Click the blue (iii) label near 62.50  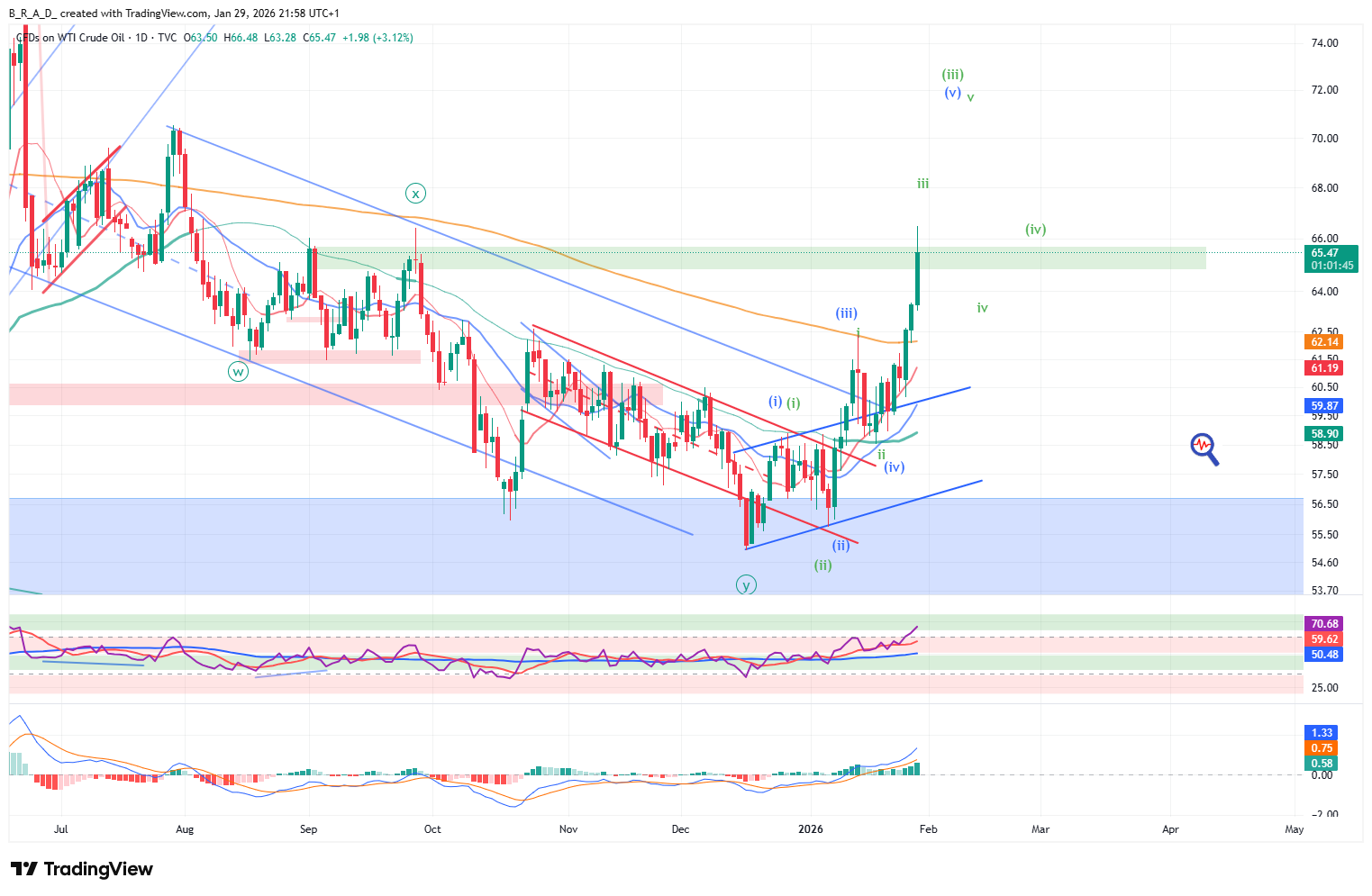coord(846,313)
